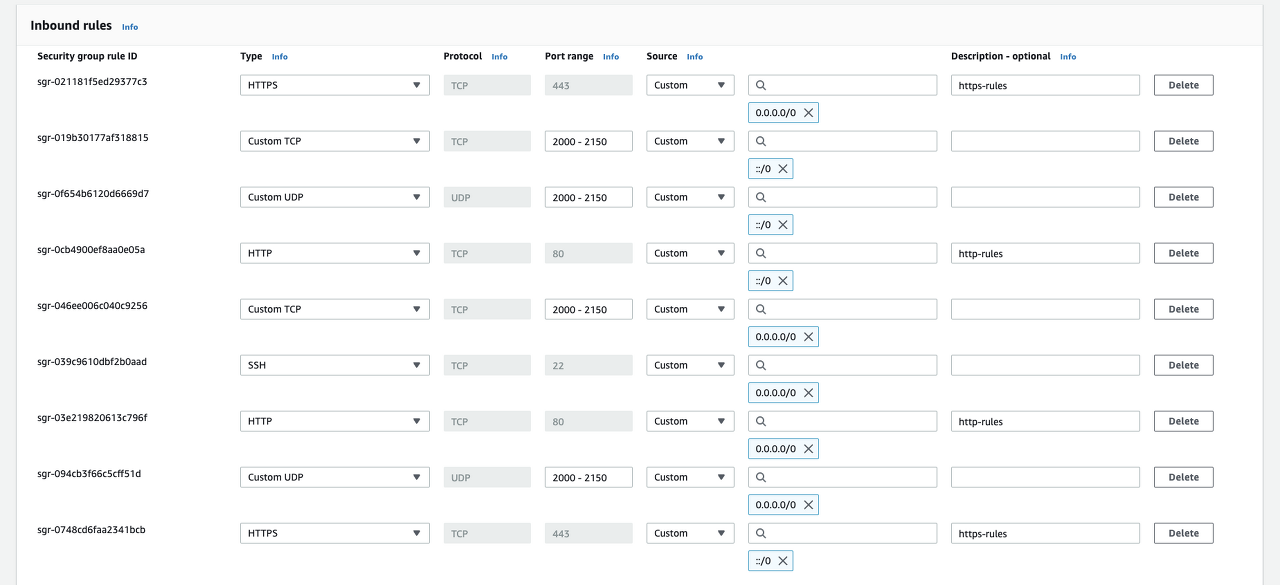Remove ::/0 source tag from sgr-0f654b6120d6669d7
The image size is (1280, 585).
click(783, 225)
